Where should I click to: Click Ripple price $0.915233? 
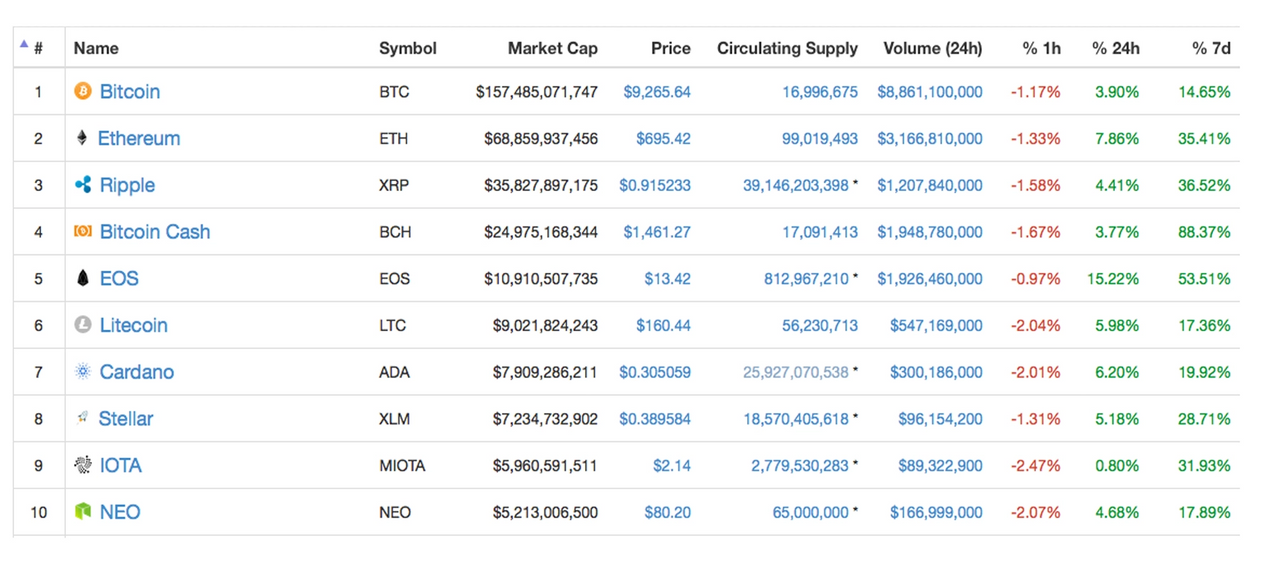coord(655,185)
